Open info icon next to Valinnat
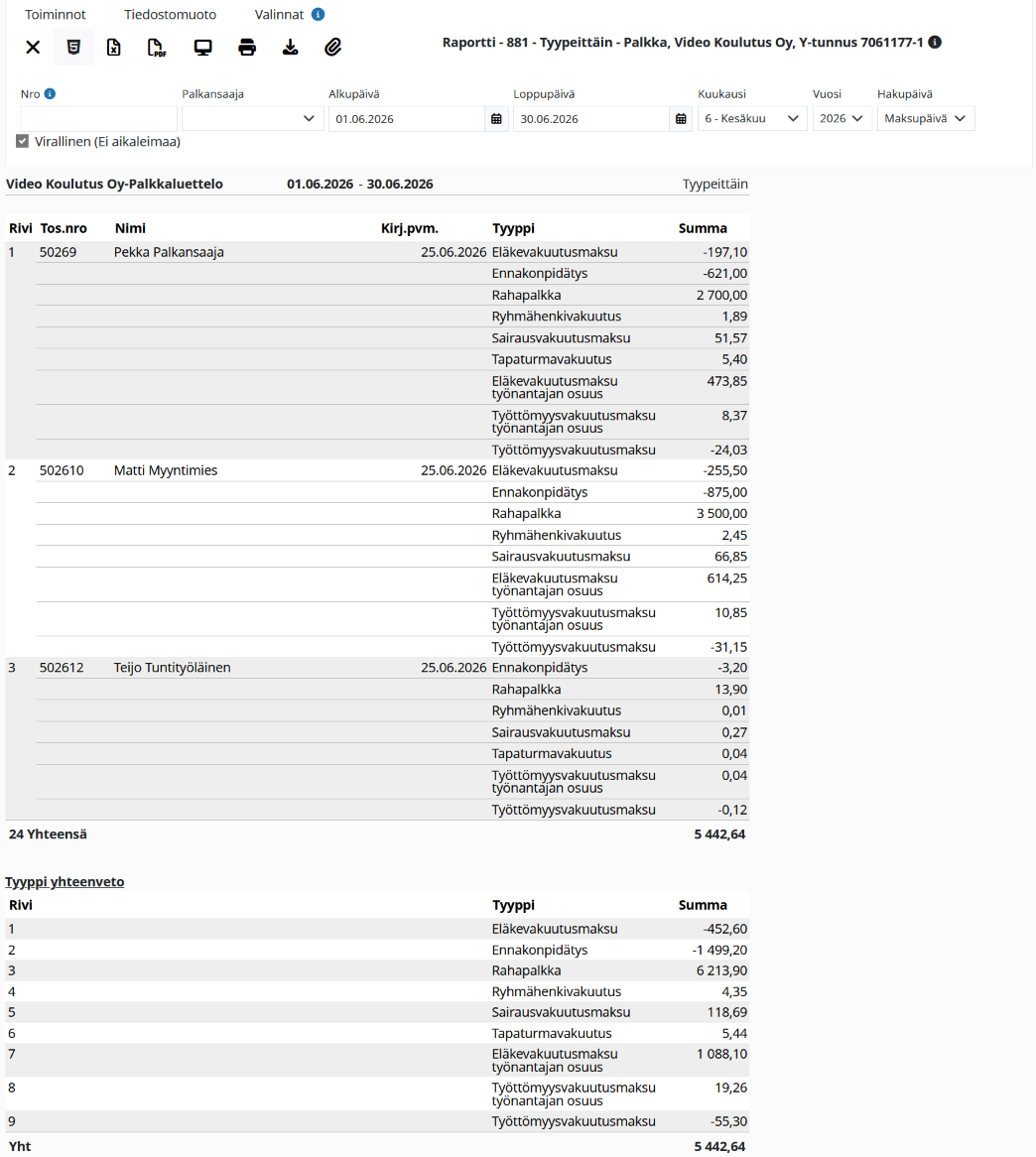 coord(318,14)
